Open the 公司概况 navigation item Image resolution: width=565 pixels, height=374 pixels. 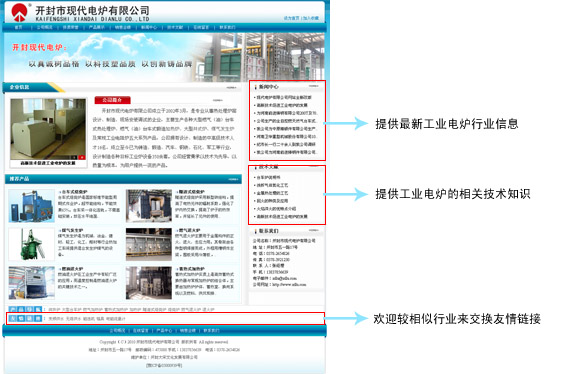pos(44,27)
